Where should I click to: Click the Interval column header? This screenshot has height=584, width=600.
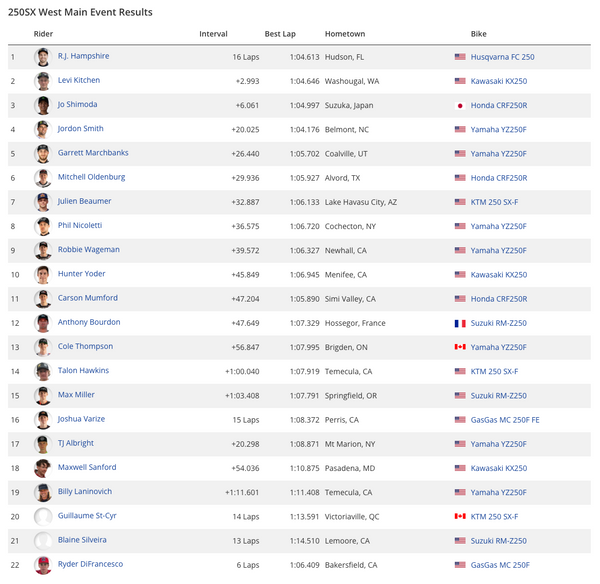point(213,34)
